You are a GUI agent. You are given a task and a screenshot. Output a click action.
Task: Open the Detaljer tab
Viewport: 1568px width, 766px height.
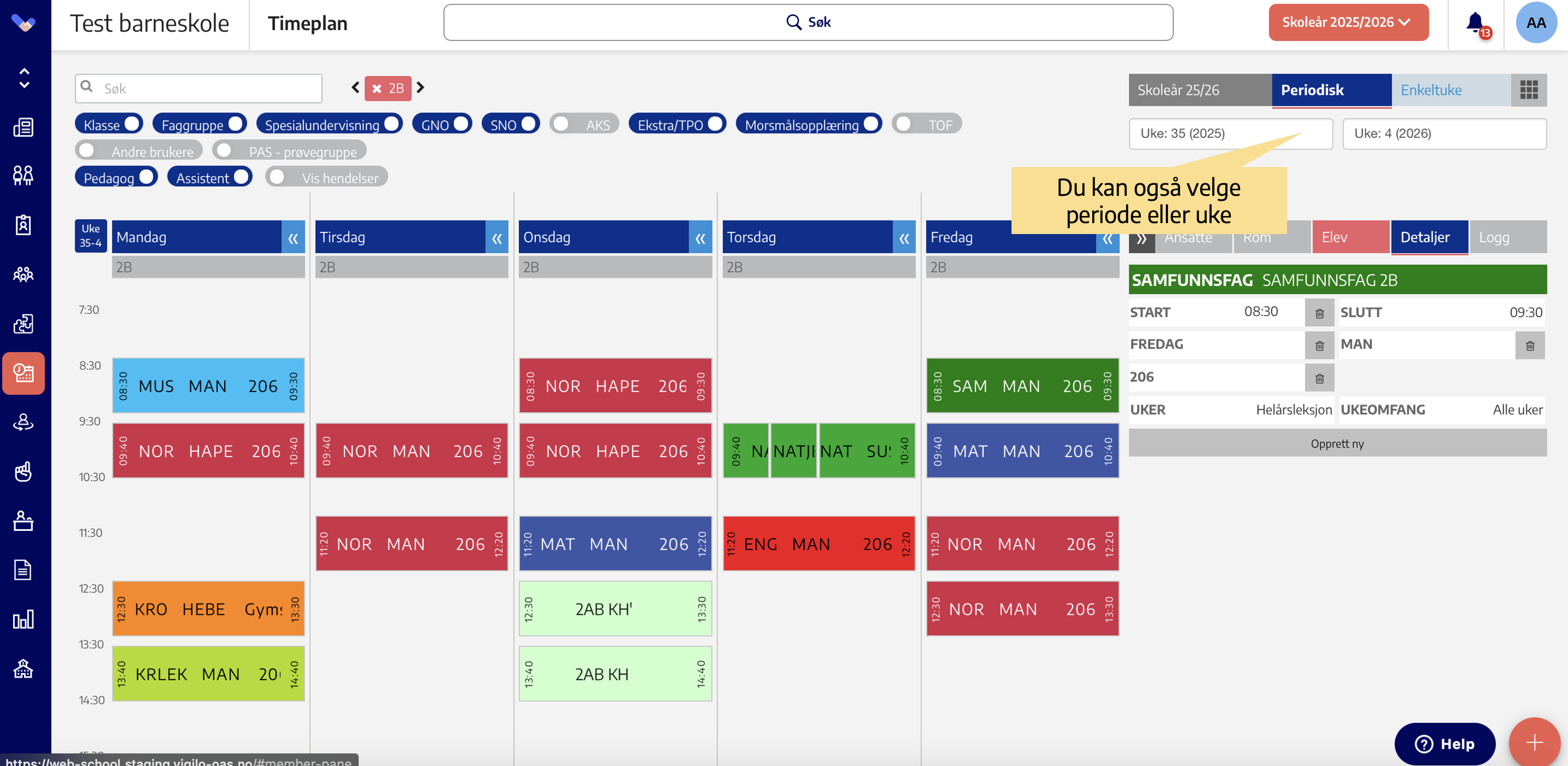click(x=1429, y=237)
